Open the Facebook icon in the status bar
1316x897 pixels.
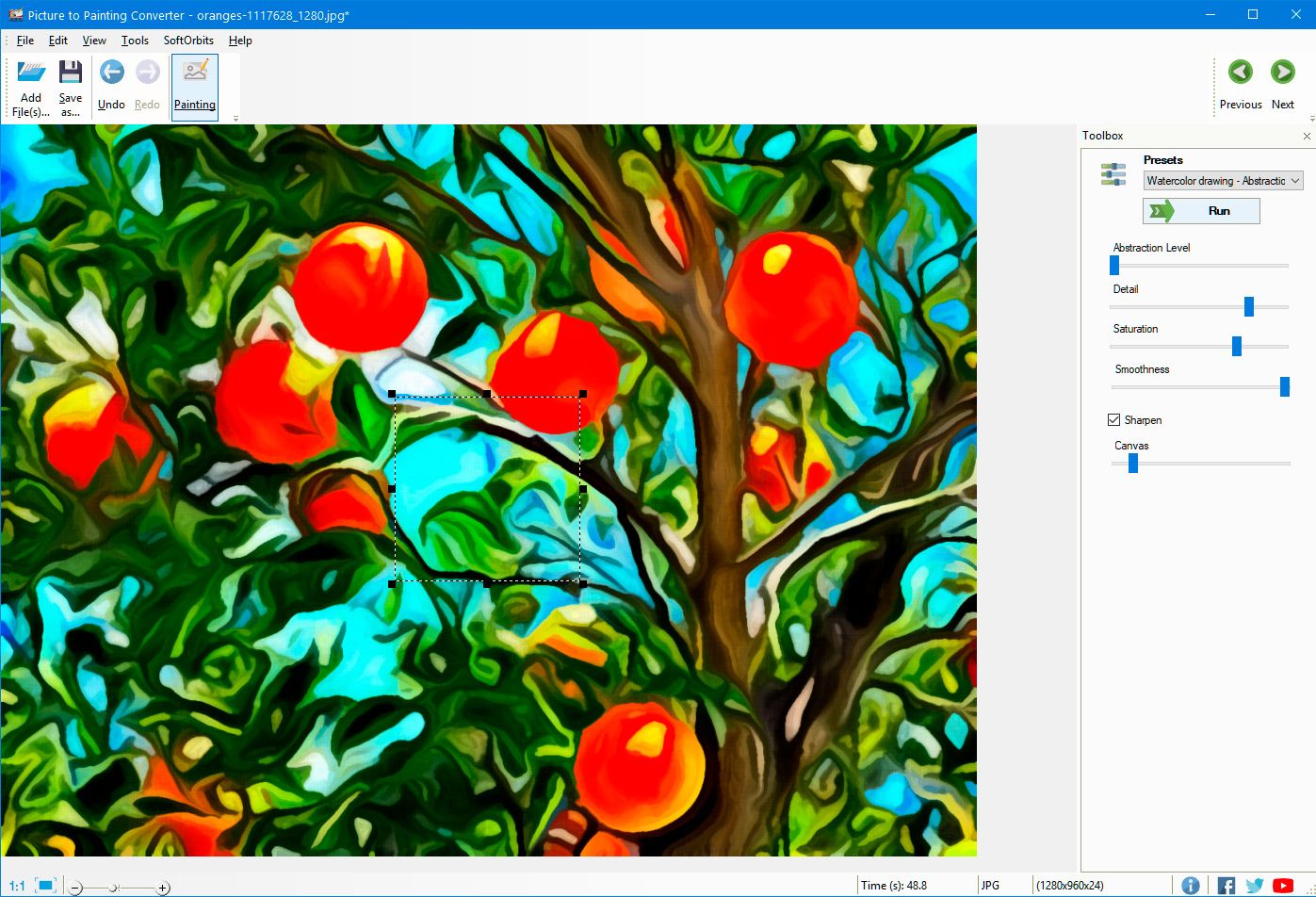click(x=1225, y=885)
